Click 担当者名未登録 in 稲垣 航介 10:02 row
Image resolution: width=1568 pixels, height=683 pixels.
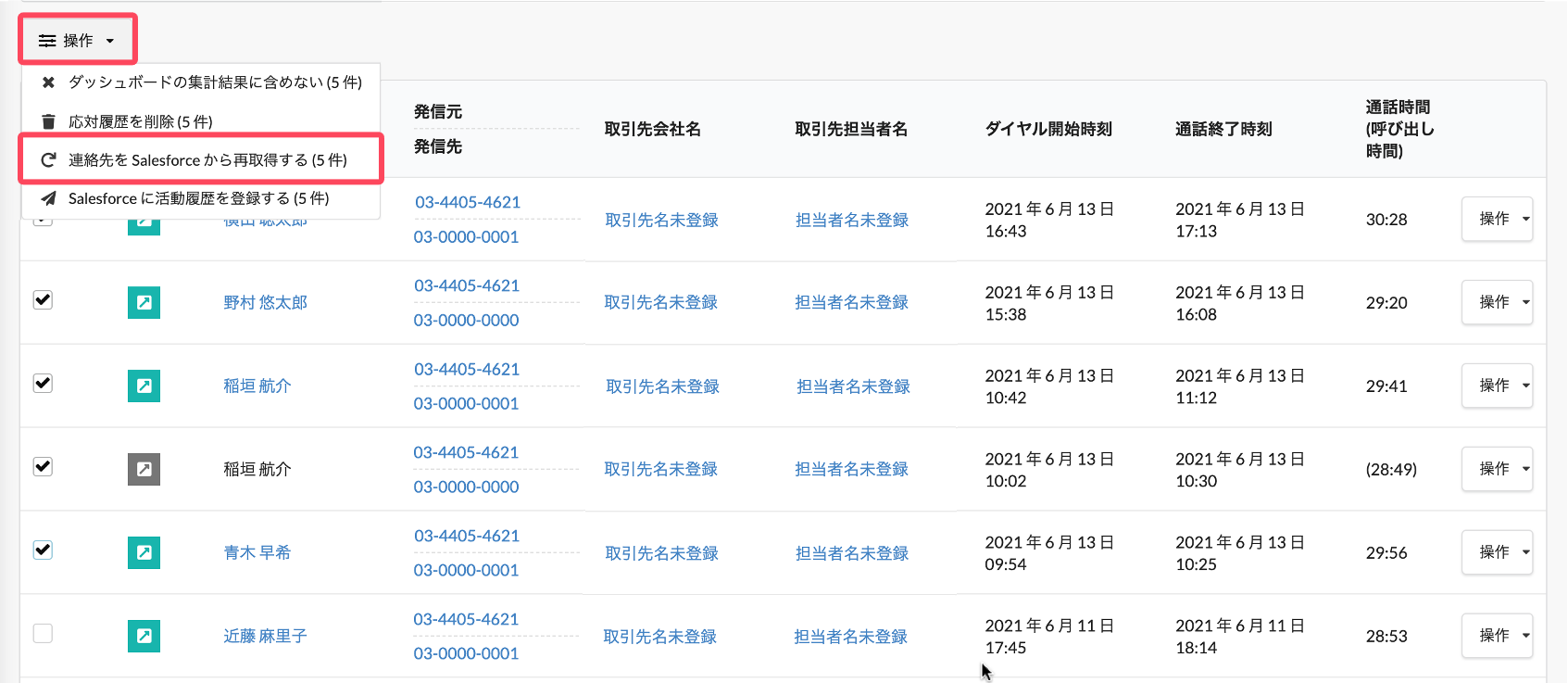(x=852, y=469)
